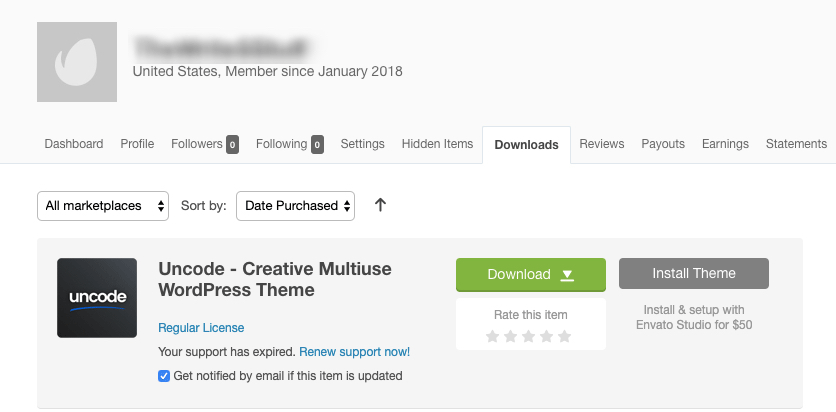
Task: Rate the item one star
Action: [x=493, y=336]
